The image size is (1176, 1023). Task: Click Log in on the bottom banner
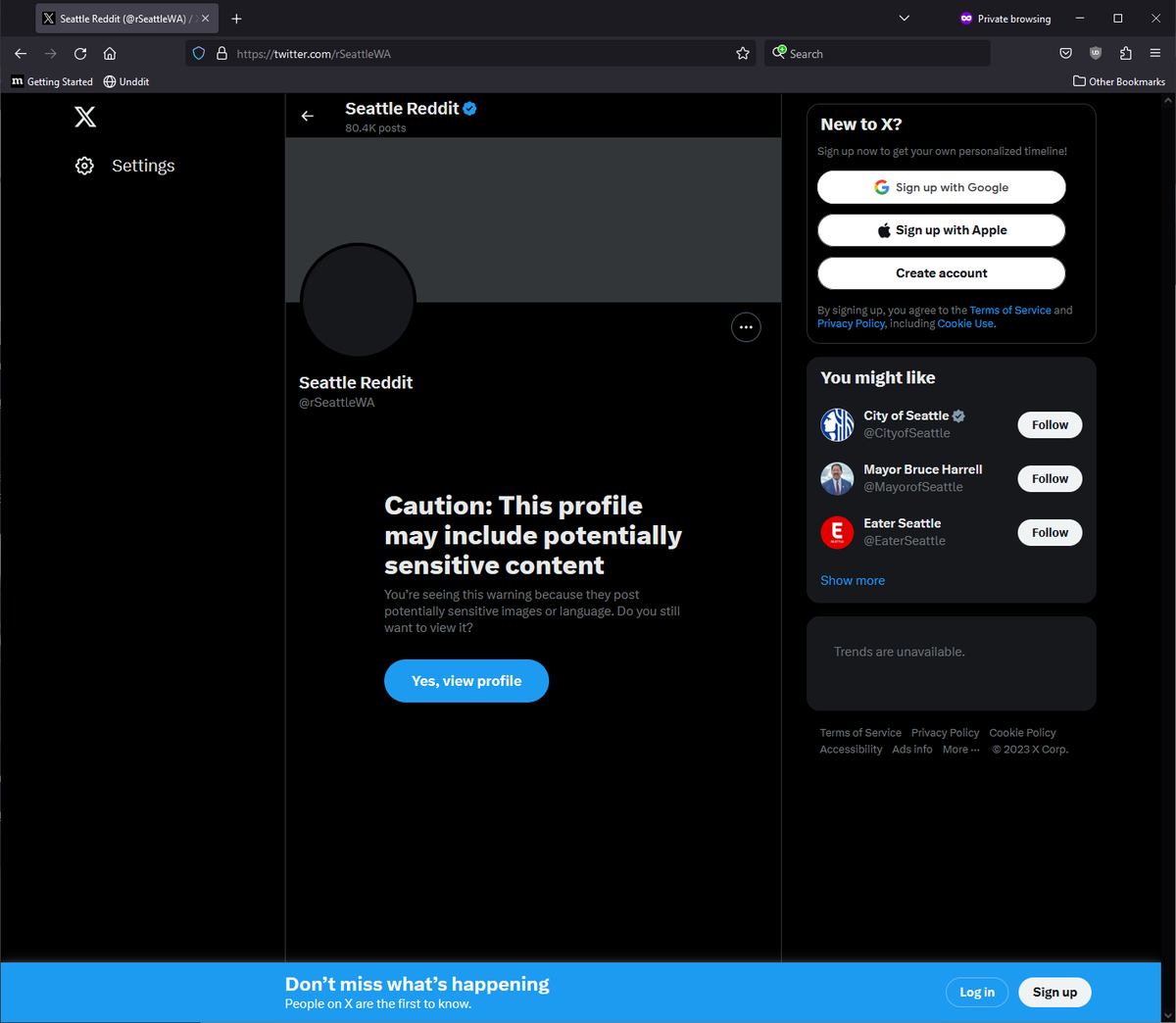(977, 993)
